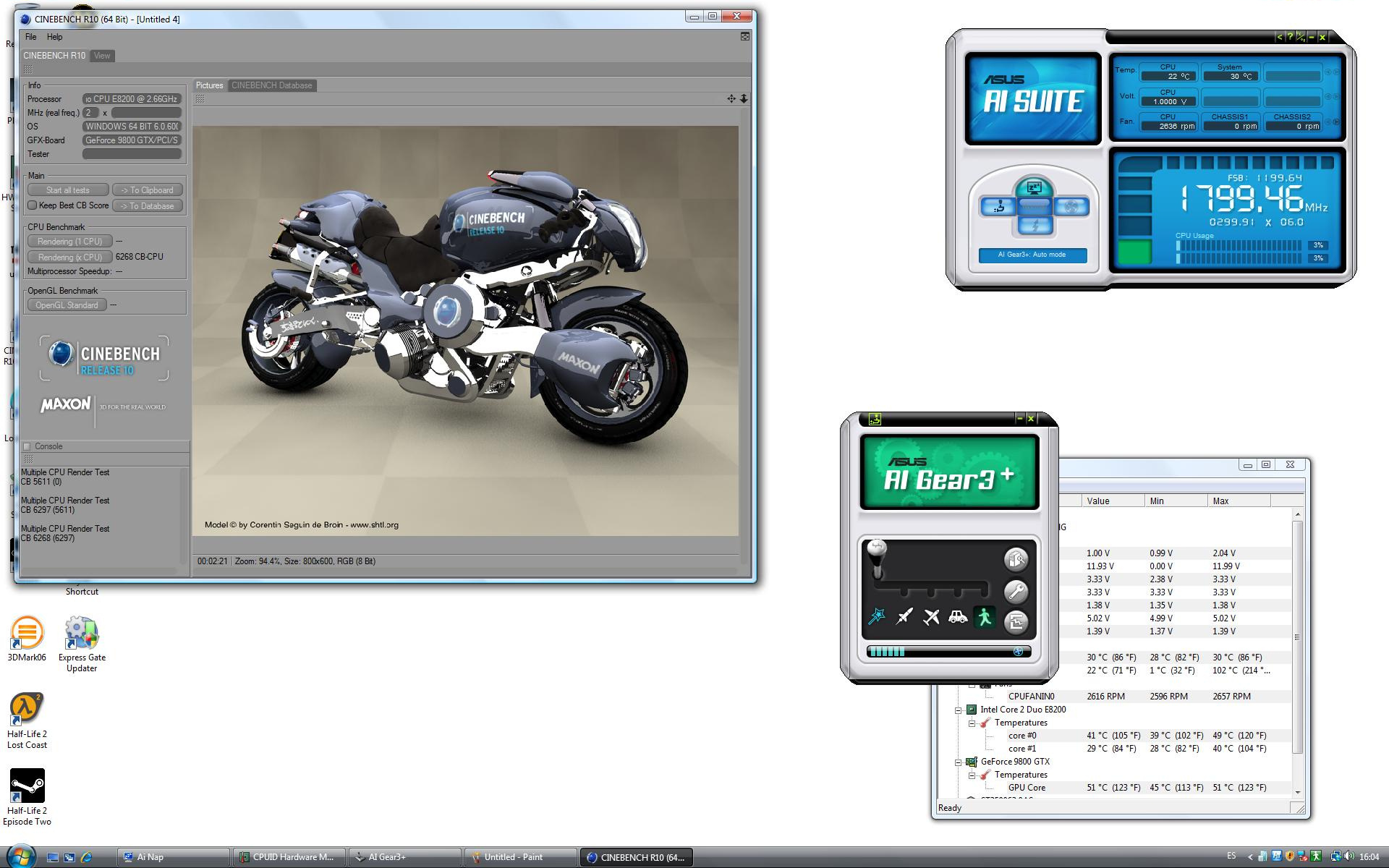The width and height of the screenshot is (1389, 868).
Task: Click the magic wand auto mode icon
Action: 877,617
